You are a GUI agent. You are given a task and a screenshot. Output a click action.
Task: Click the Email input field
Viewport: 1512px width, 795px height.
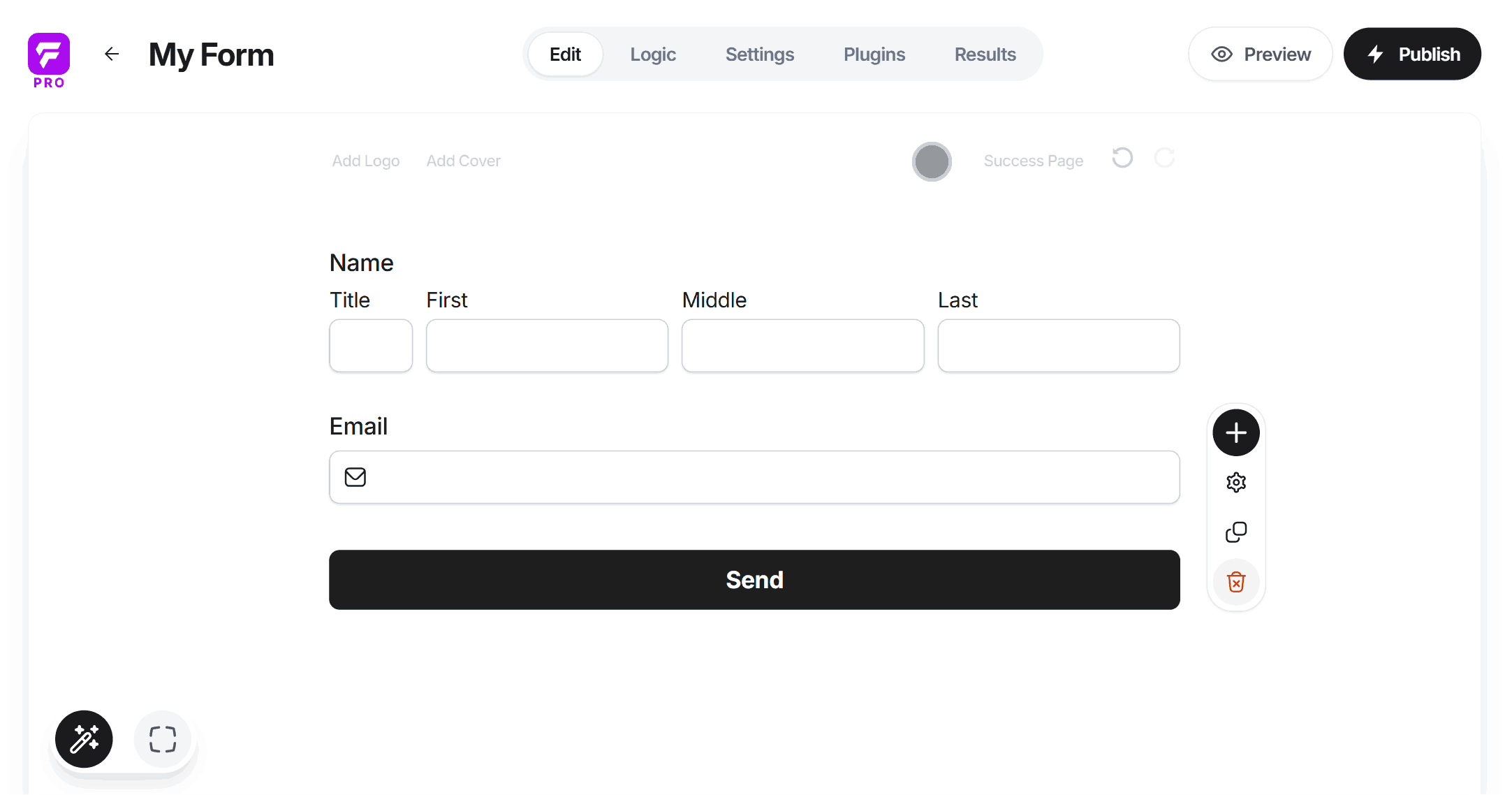754,477
